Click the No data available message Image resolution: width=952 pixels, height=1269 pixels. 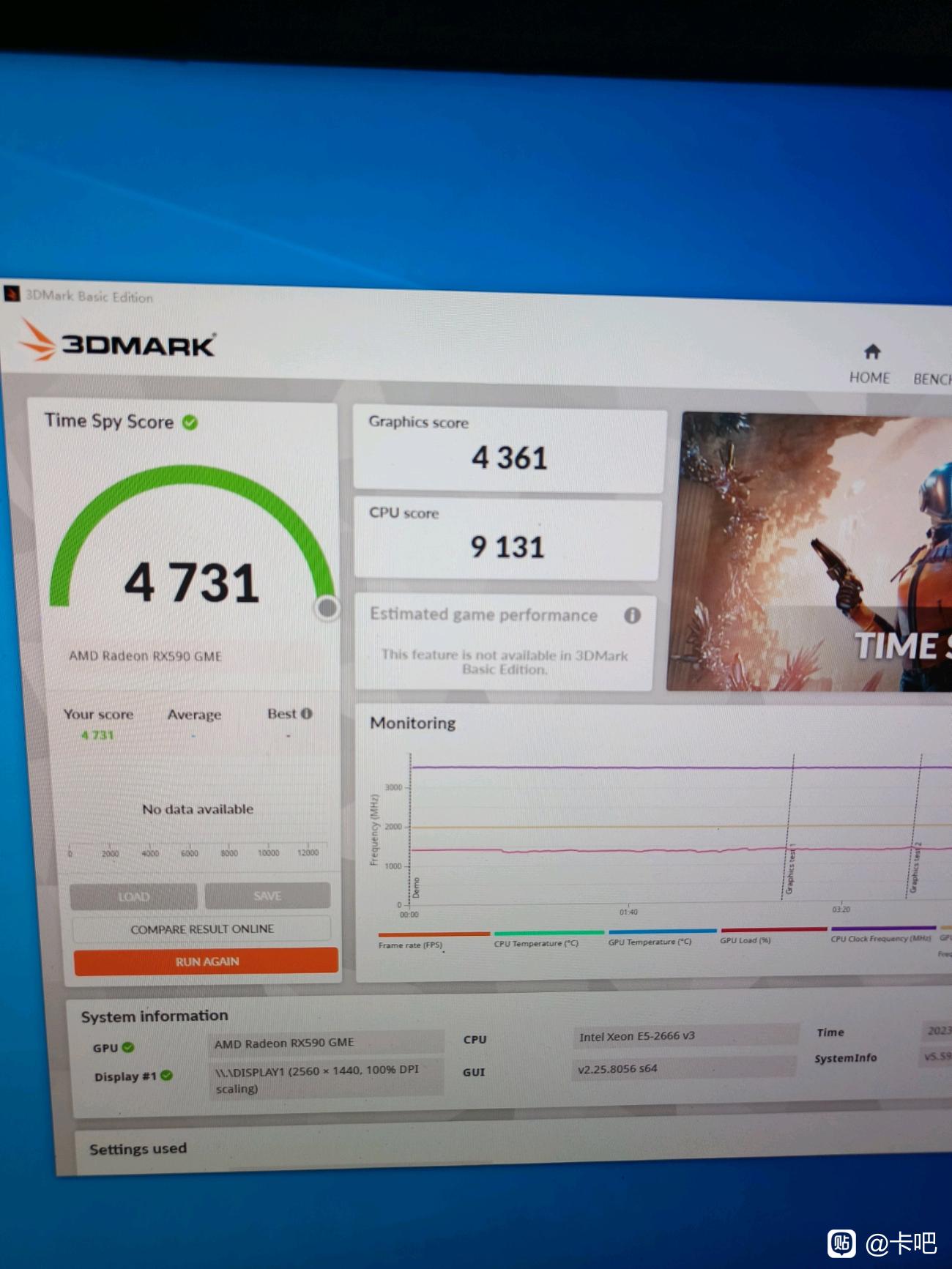click(198, 809)
